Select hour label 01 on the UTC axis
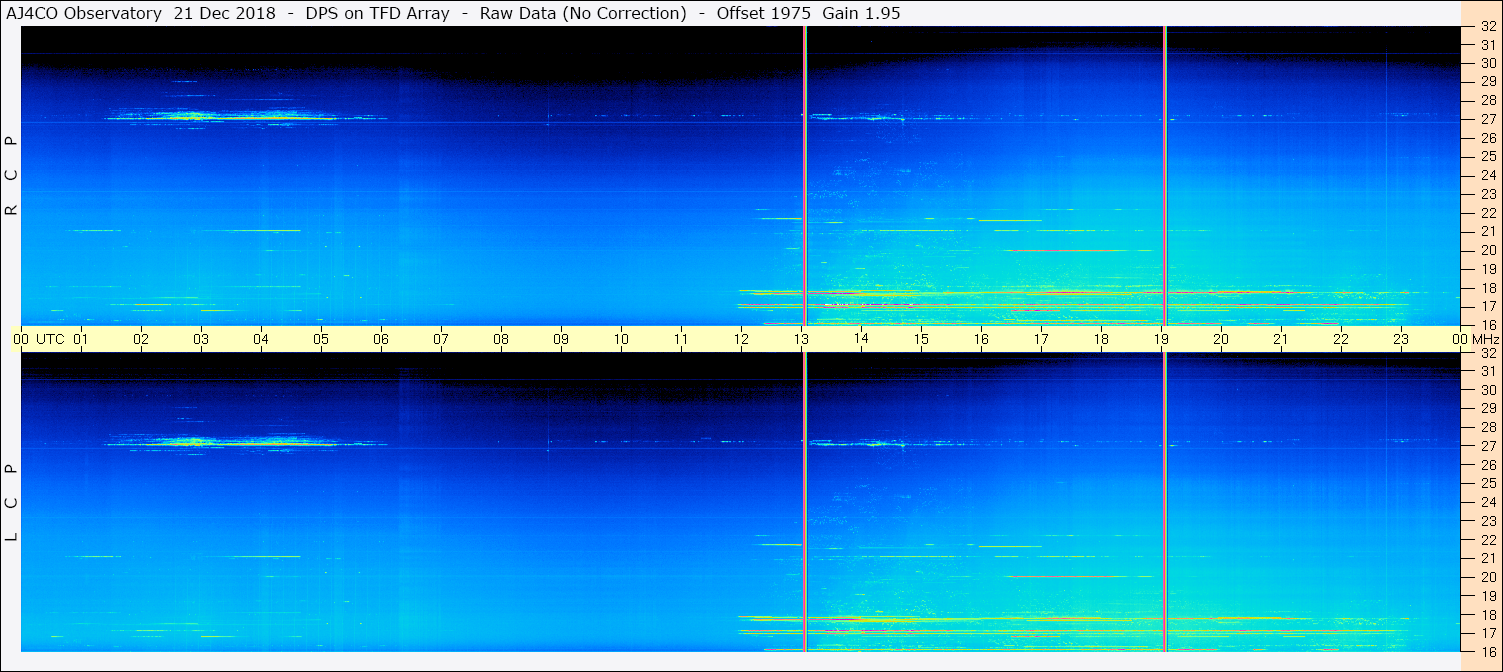This screenshot has height=672, width=1503. coord(81,339)
